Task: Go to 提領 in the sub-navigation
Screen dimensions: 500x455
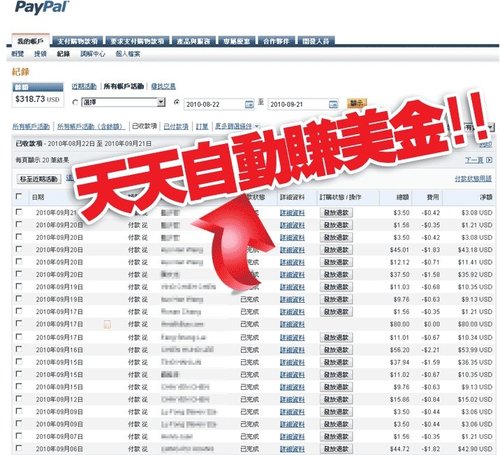Action: (x=40, y=54)
